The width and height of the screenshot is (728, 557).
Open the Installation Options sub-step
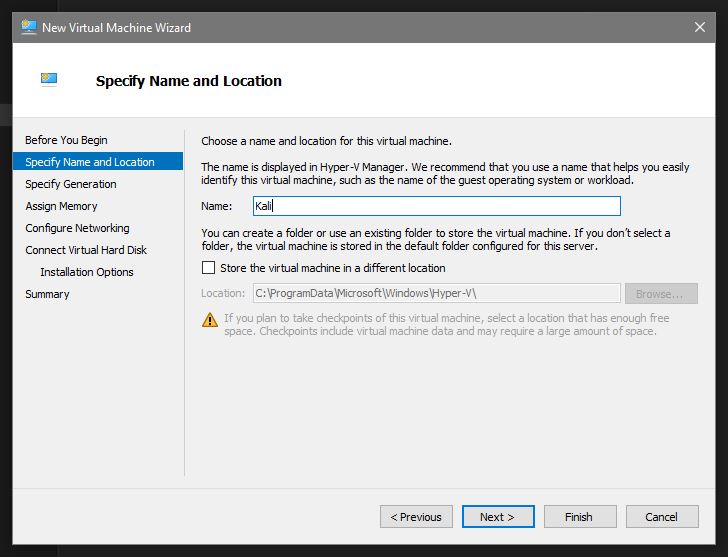(87, 272)
